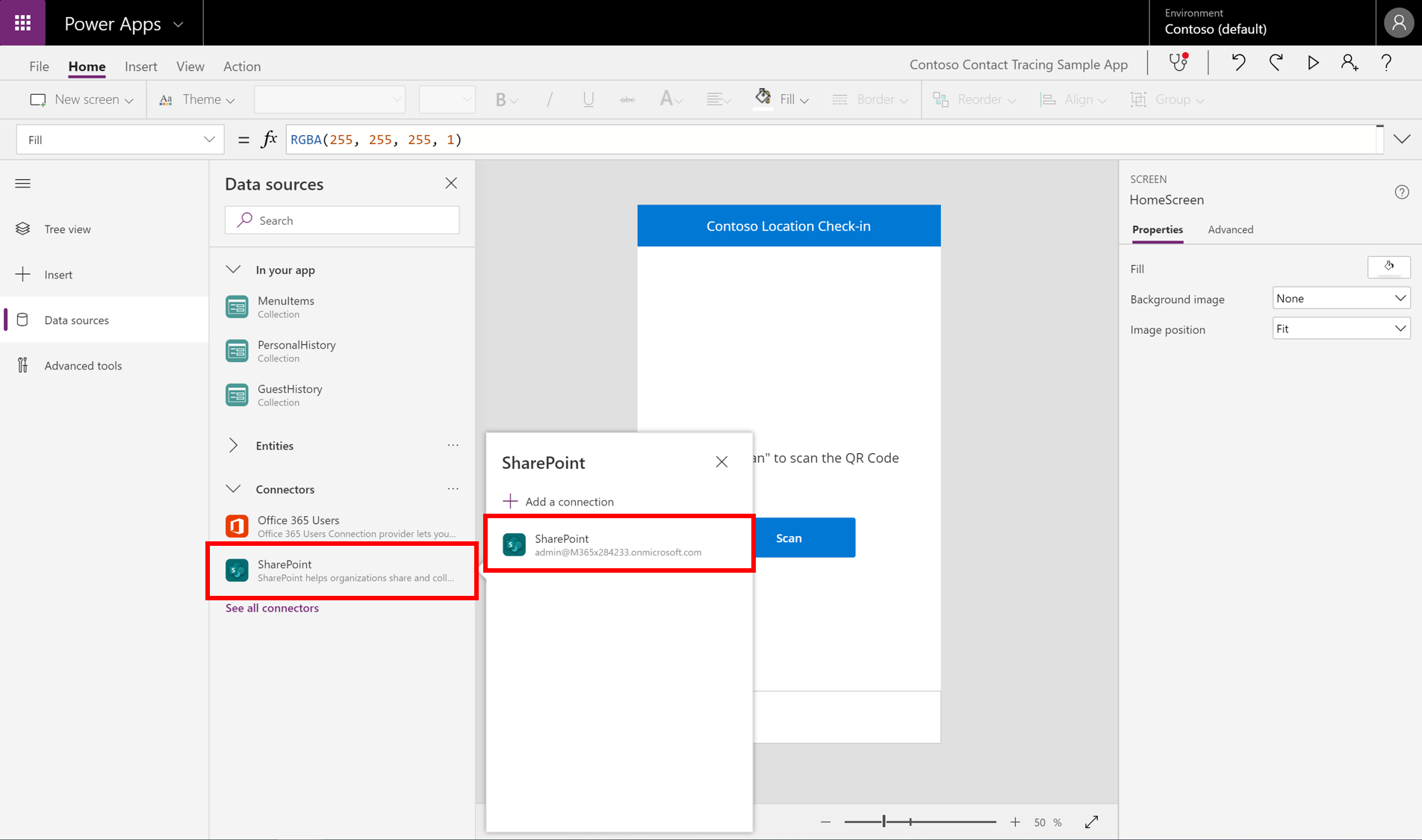Open the user account avatar
Image resolution: width=1422 pixels, height=840 pixels.
pyautogui.click(x=1399, y=22)
